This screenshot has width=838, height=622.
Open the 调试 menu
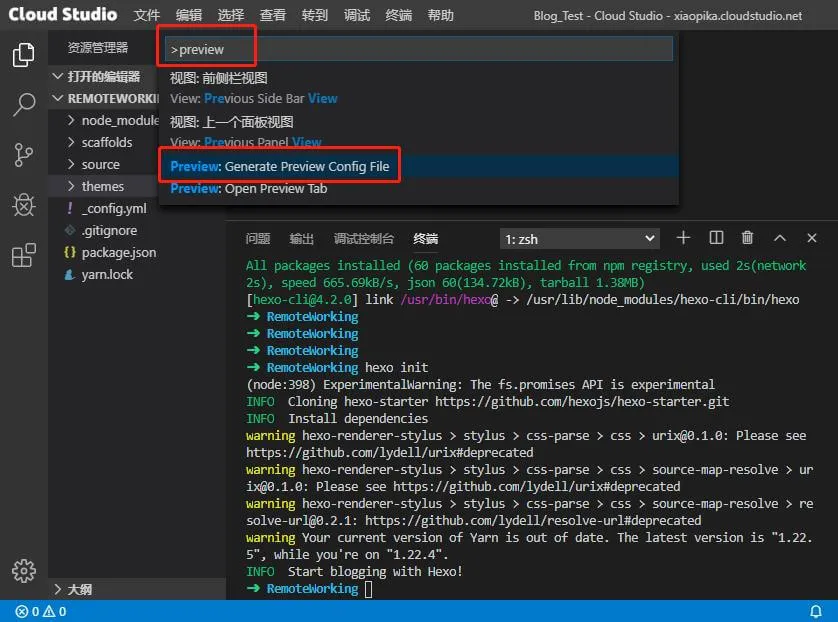click(x=356, y=15)
